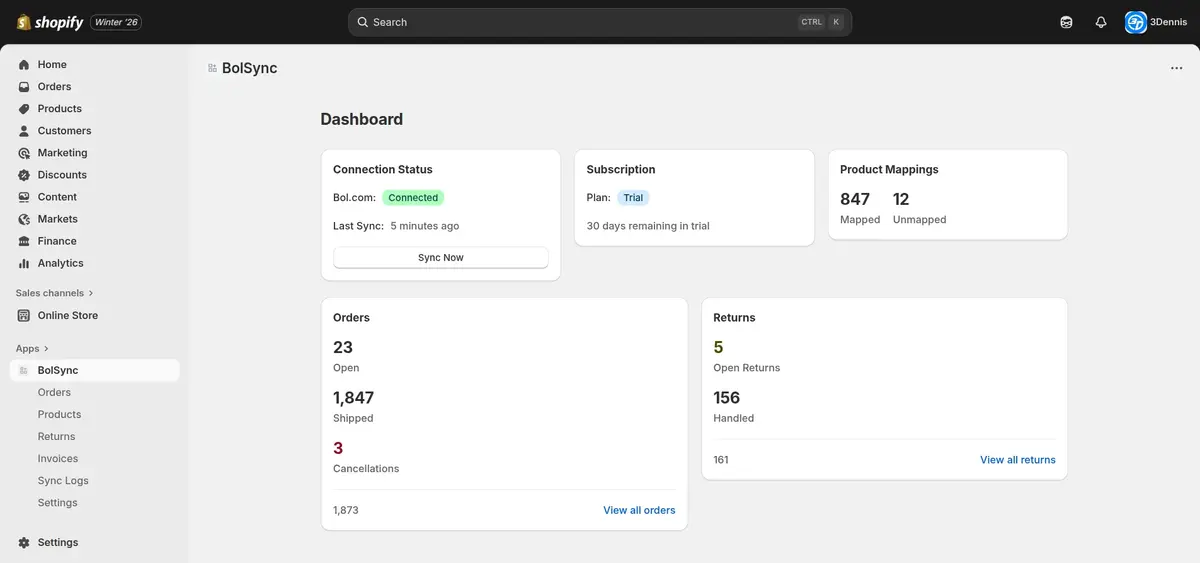Follow the View all orders link
This screenshot has height=563, width=1200.
point(639,510)
